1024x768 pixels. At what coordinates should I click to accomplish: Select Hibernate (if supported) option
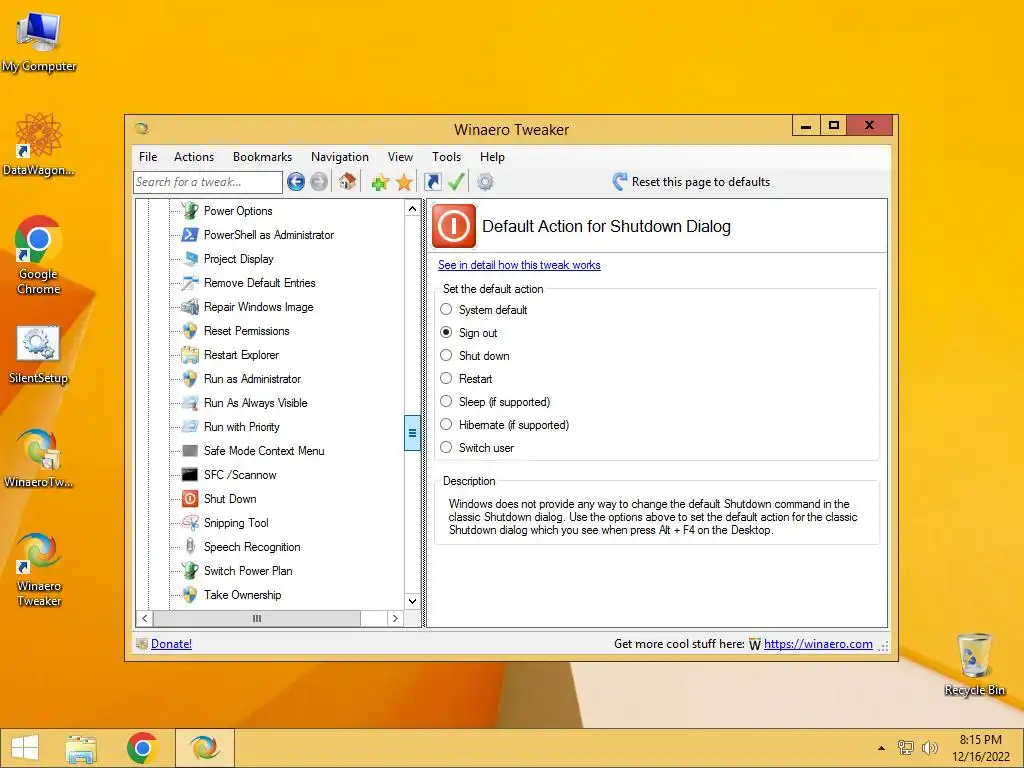pos(446,424)
